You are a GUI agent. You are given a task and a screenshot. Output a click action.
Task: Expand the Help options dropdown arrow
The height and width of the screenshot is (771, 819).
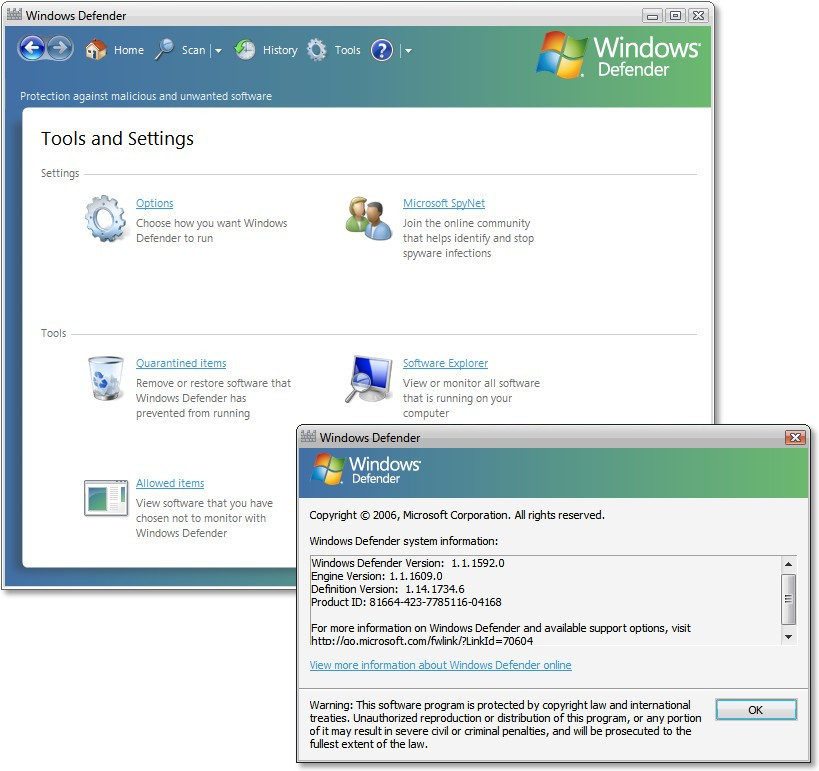[408, 51]
